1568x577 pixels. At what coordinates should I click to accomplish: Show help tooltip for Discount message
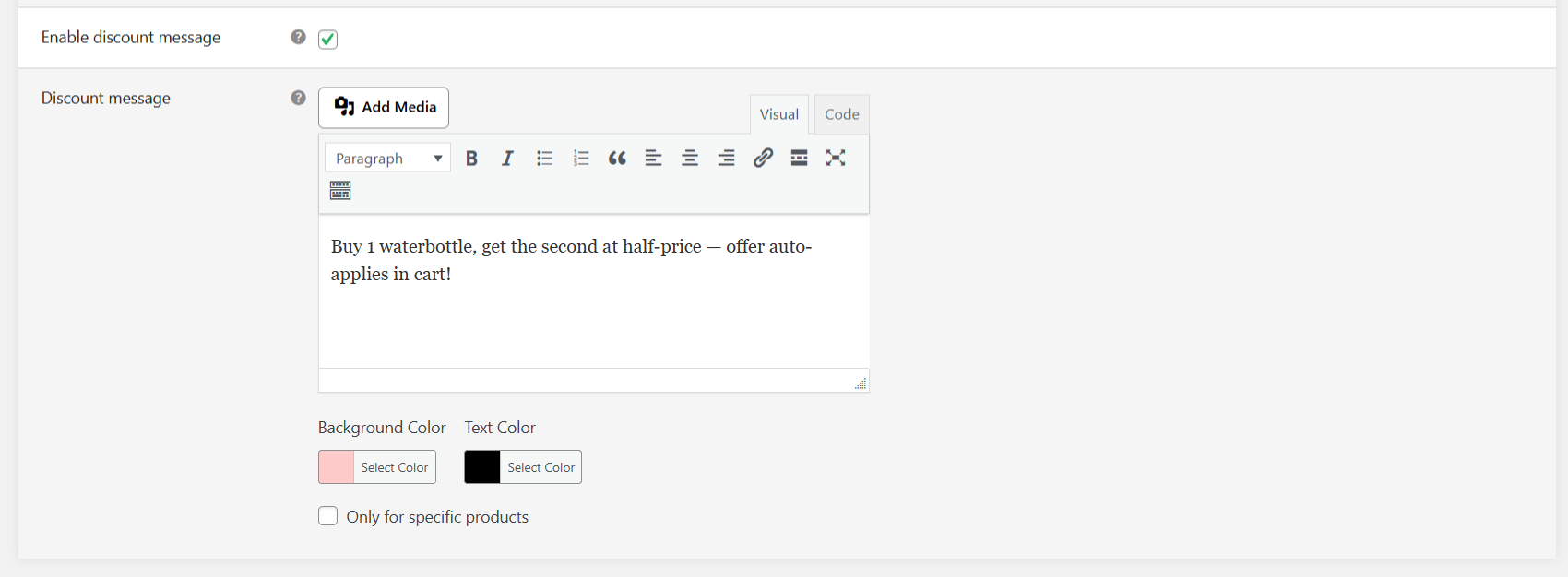coord(298,98)
